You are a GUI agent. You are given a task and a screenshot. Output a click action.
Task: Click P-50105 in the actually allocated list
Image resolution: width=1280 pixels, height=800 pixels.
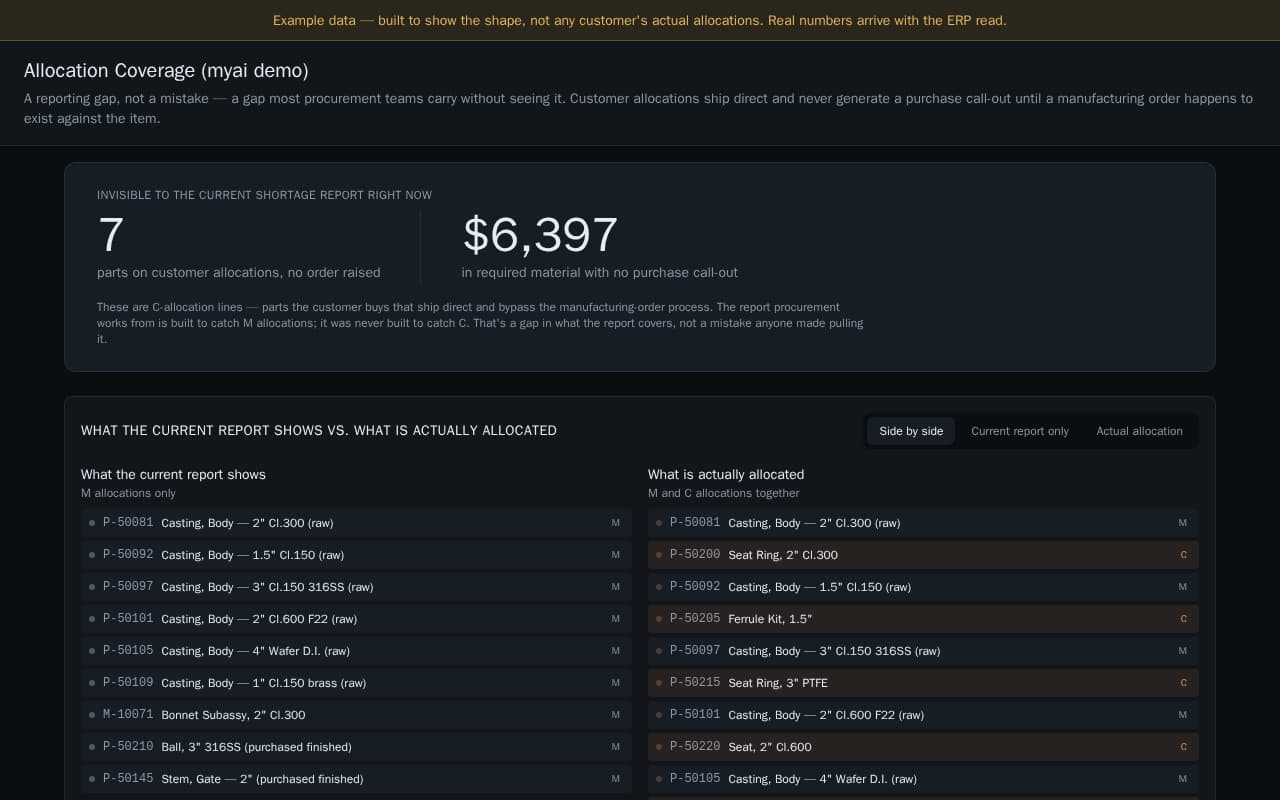(923, 779)
